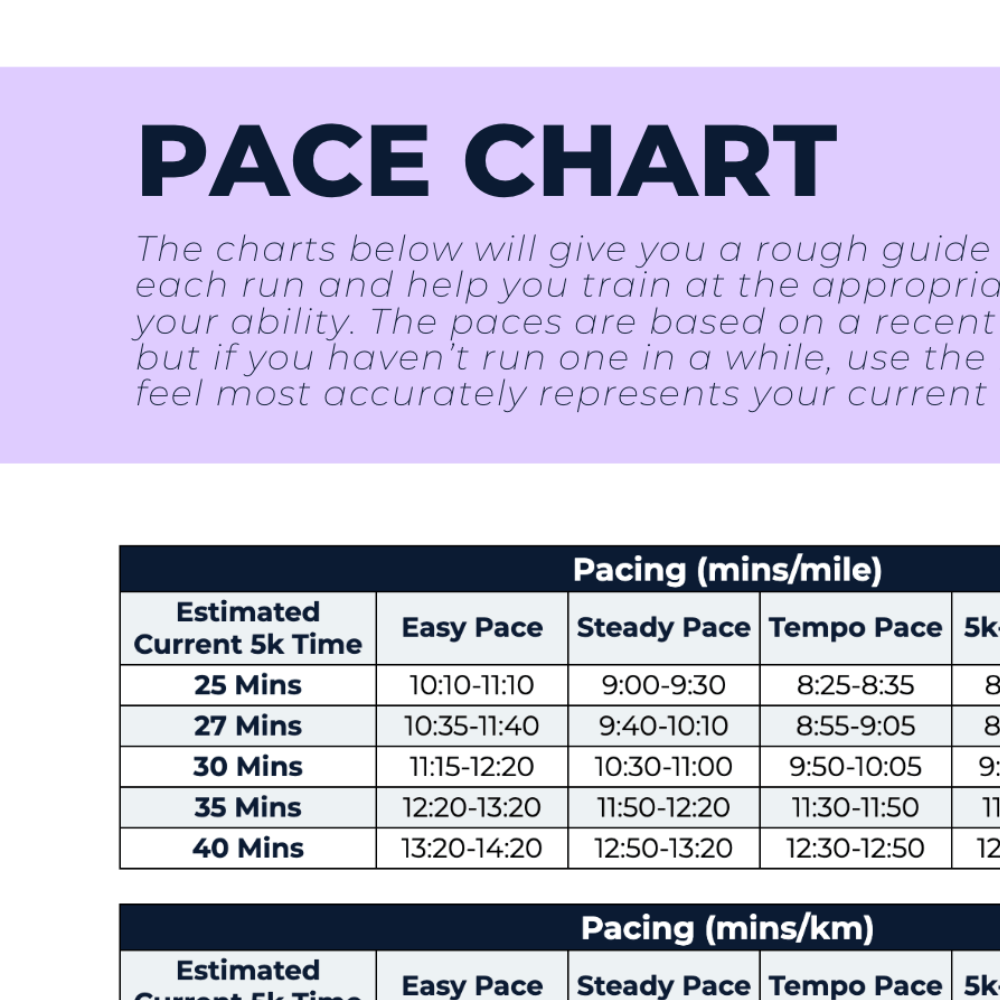
Task: Click Steady Pace header in mins/mile table
Action: point(663,628)
